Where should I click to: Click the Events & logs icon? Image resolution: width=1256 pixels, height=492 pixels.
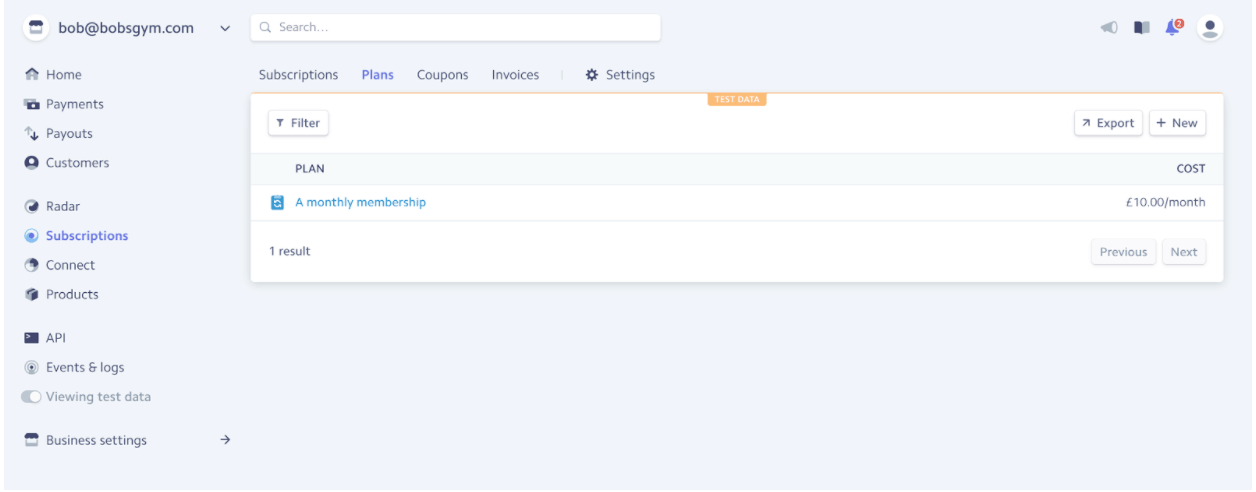coord(32,368)
